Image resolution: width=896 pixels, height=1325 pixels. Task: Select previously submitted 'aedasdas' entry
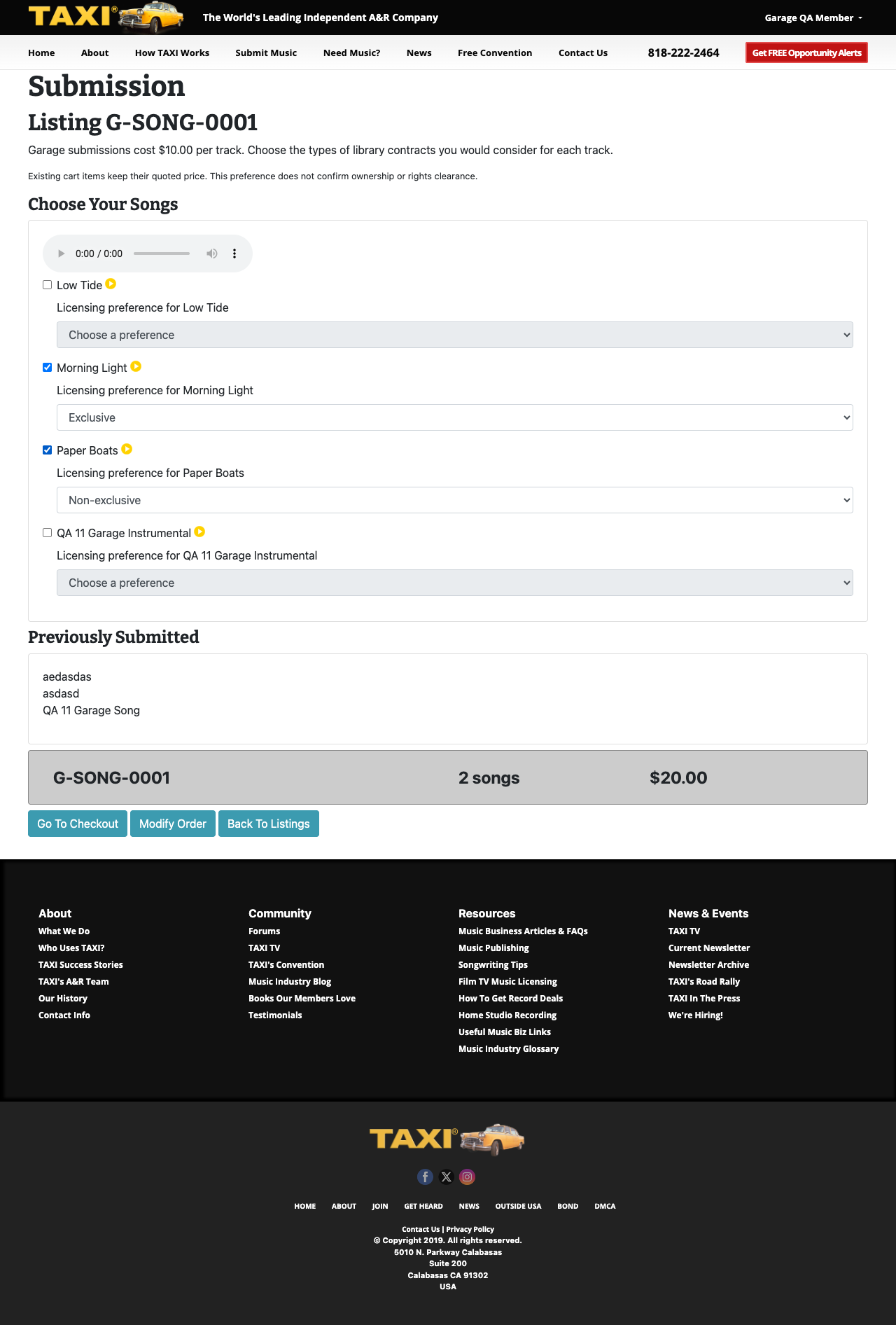point(67,677)
